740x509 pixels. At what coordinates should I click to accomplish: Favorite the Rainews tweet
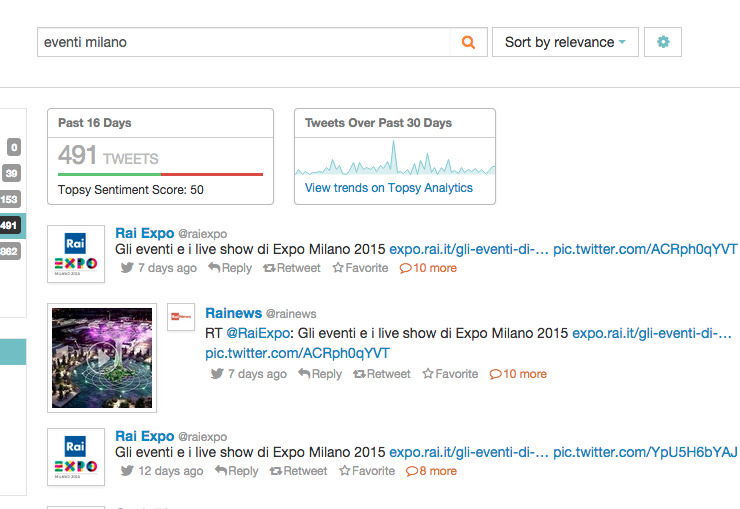(x=451, y=374)
